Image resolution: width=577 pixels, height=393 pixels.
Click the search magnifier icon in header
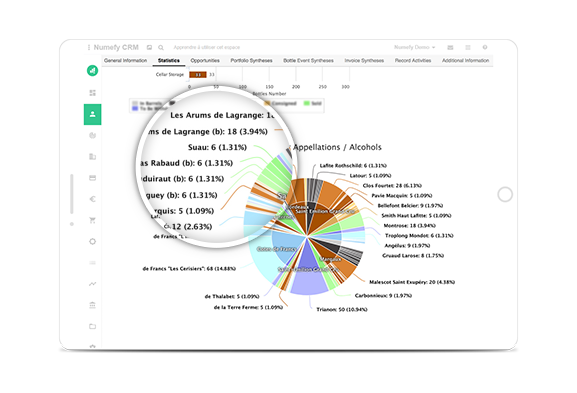click(x=161, y=47)
